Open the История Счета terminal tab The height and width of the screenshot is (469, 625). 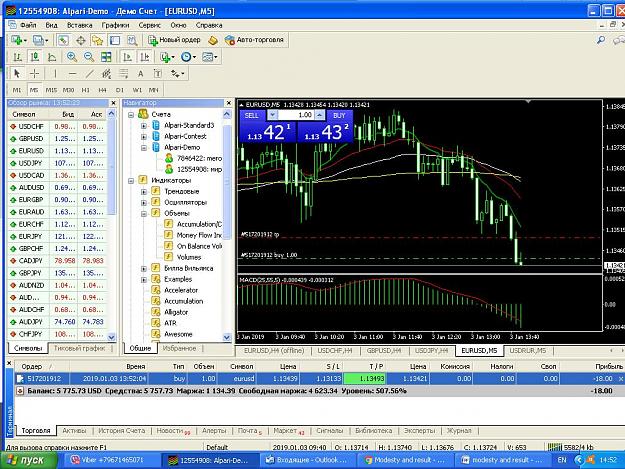pyautogui.click(x=122, y=431)
